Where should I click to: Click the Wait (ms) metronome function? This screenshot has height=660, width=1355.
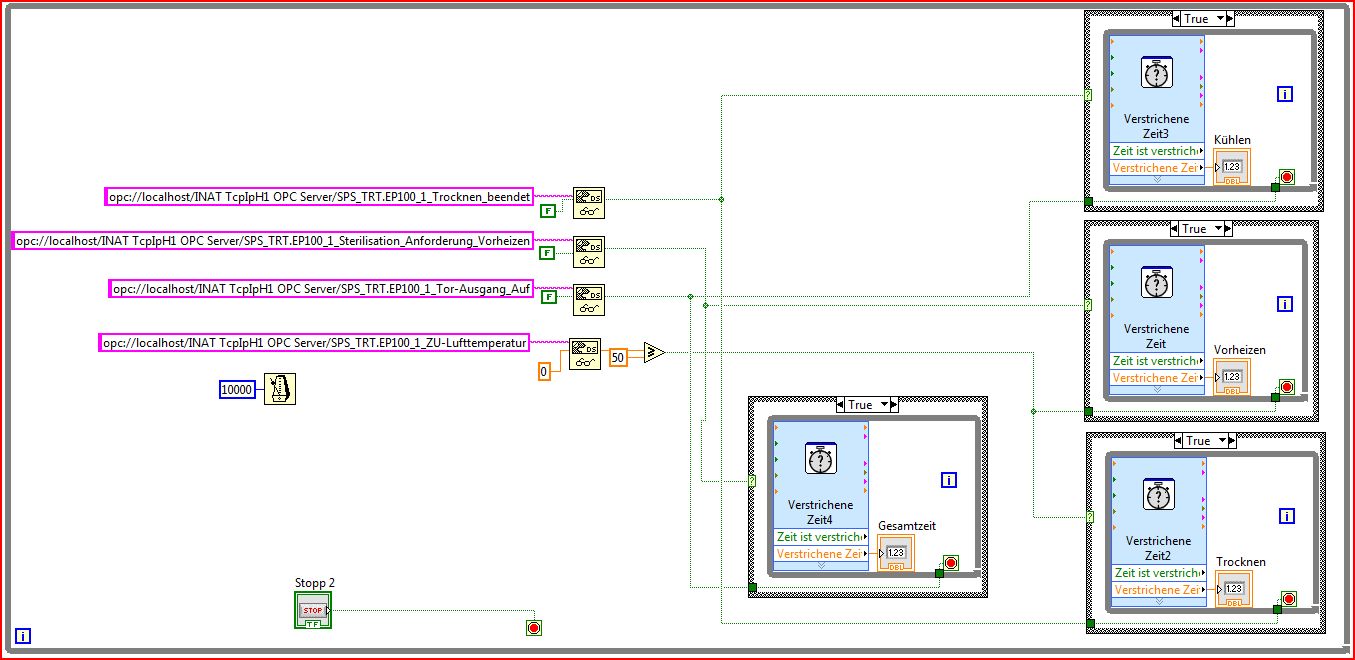click(280, 389)
